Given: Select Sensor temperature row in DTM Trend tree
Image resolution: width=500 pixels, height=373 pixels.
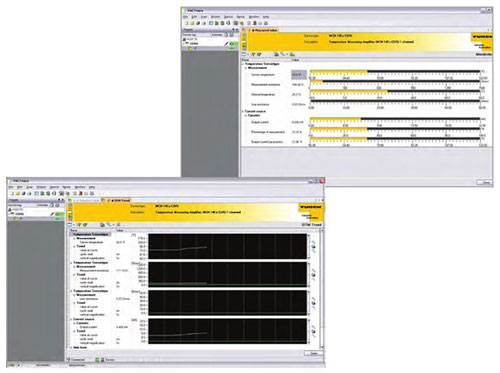Looking at the screenshot, I should (91, 242).
